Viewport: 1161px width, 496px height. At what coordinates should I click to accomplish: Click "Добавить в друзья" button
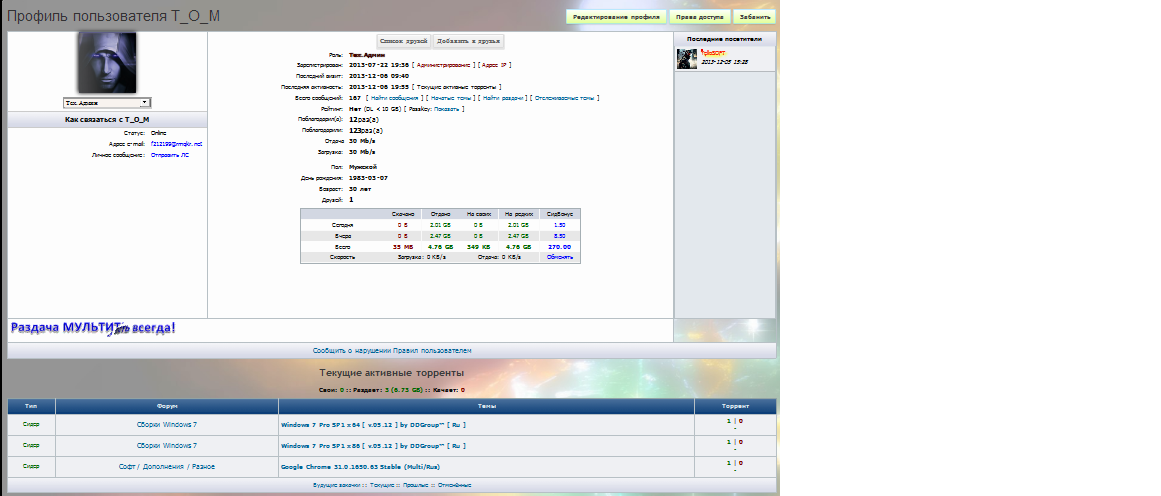469,41
